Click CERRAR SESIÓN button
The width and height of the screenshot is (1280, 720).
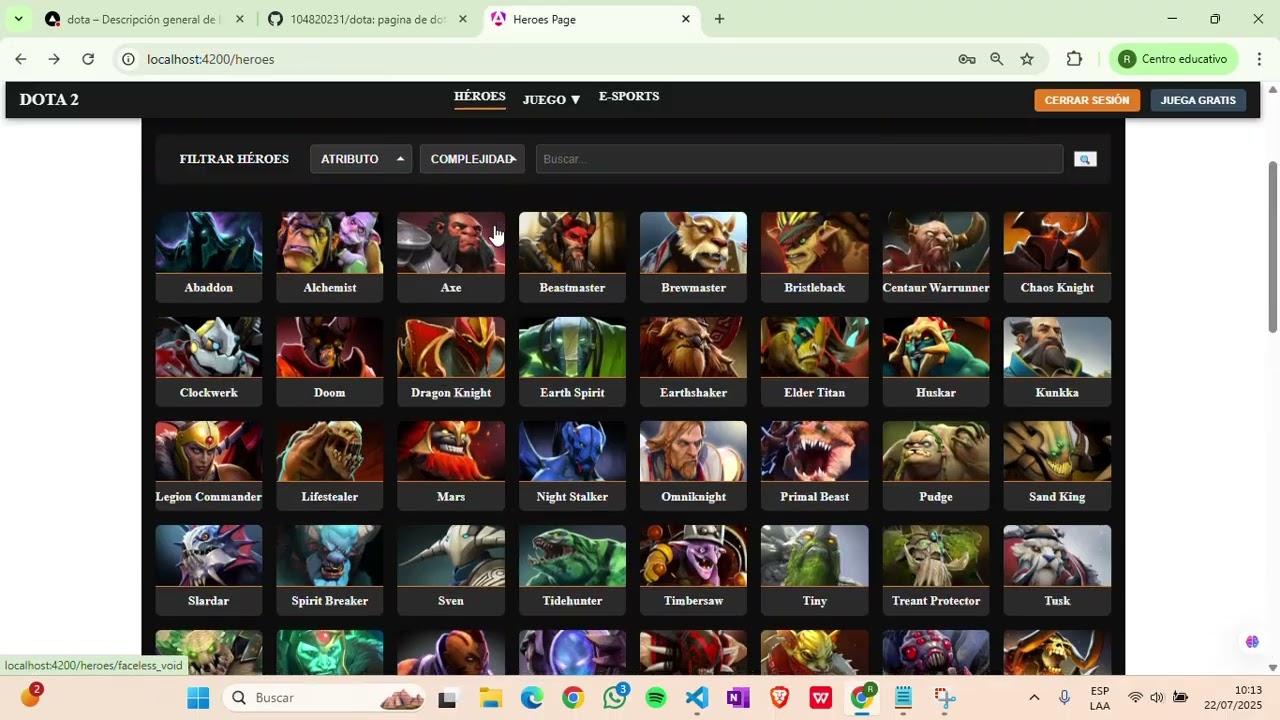pos(1087,100)
